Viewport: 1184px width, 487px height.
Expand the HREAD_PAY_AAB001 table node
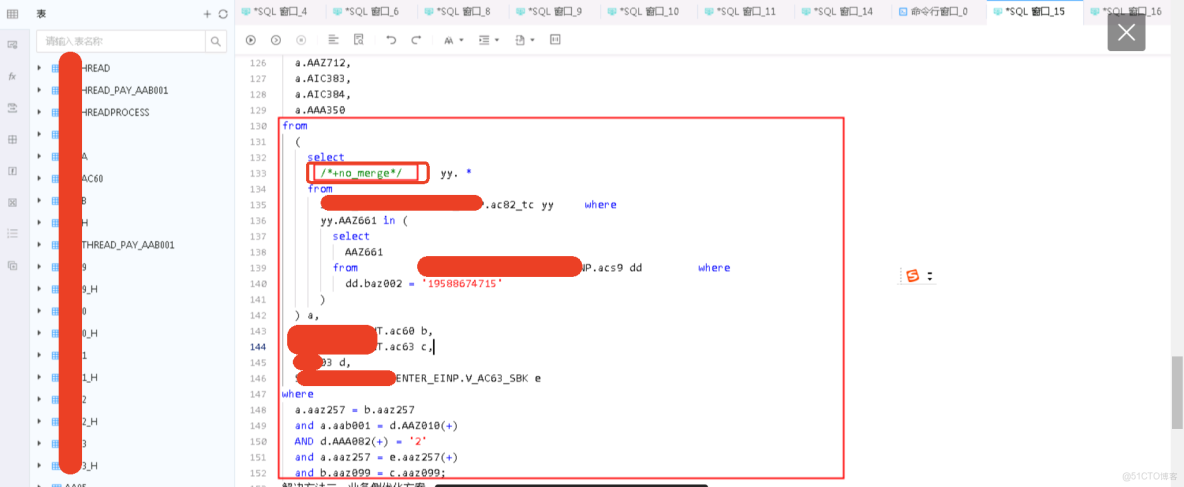click(39, 90)
